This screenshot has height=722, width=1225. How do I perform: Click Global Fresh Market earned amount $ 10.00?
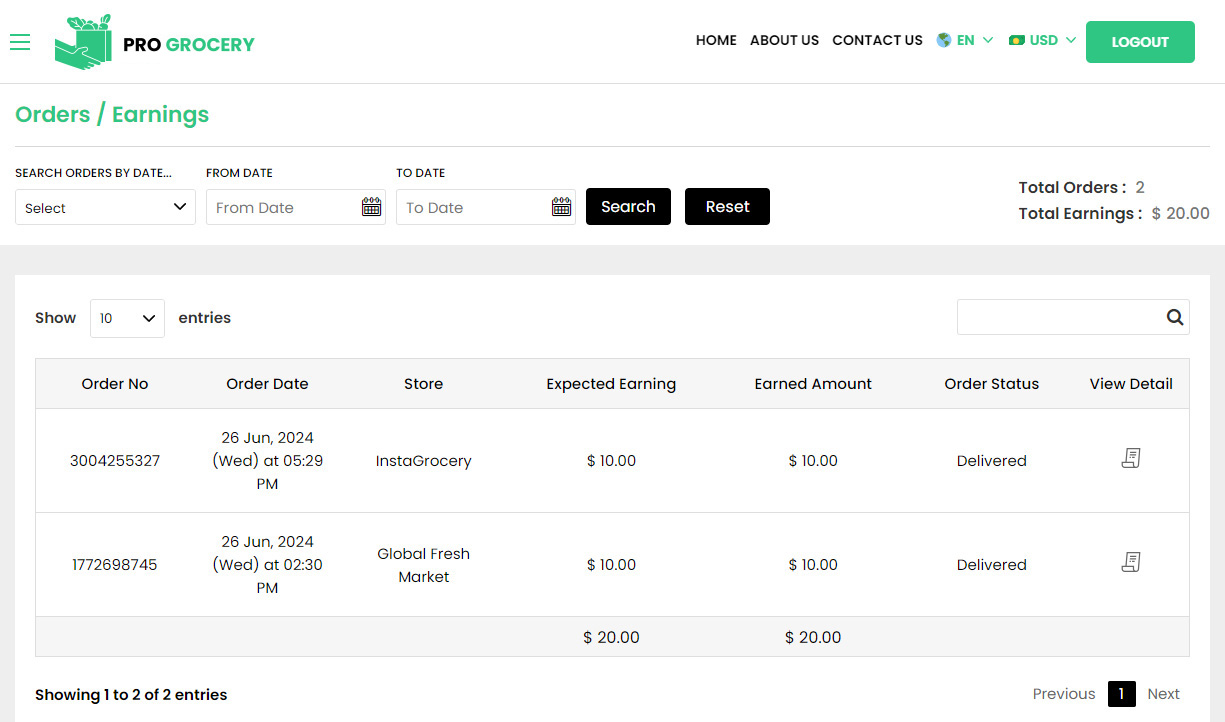[x=813, y=565]
